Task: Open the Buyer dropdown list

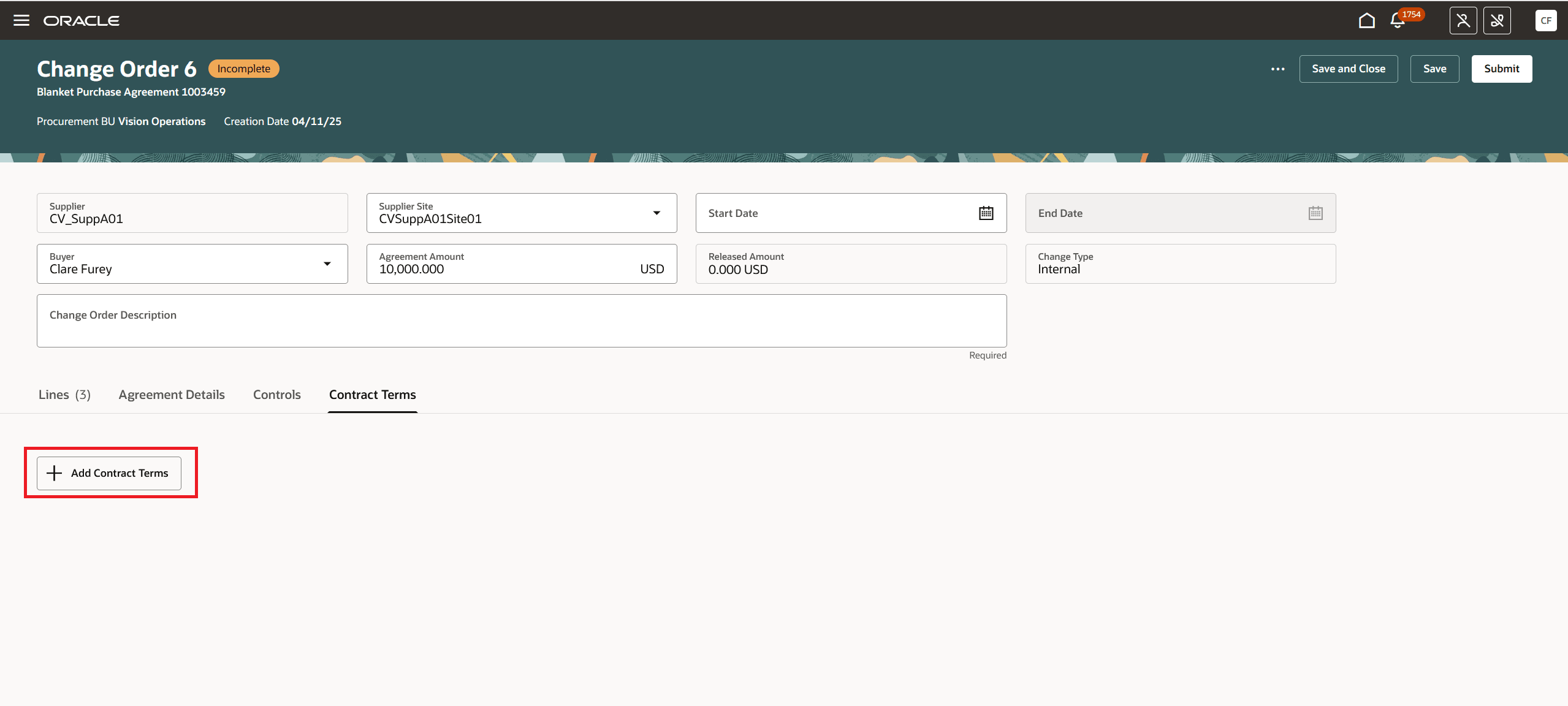Action: coord(328,264)
